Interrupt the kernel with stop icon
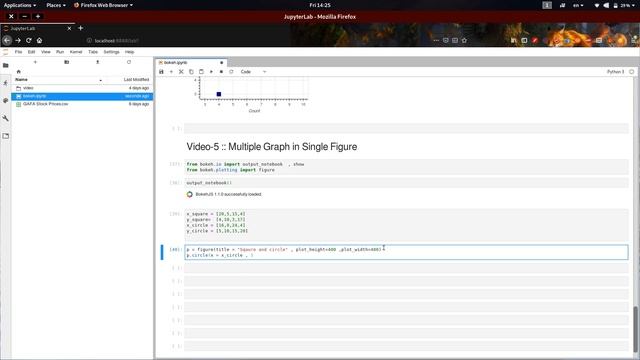The width and height of the screenshot is (640, 360). click(x=221, y=72)
